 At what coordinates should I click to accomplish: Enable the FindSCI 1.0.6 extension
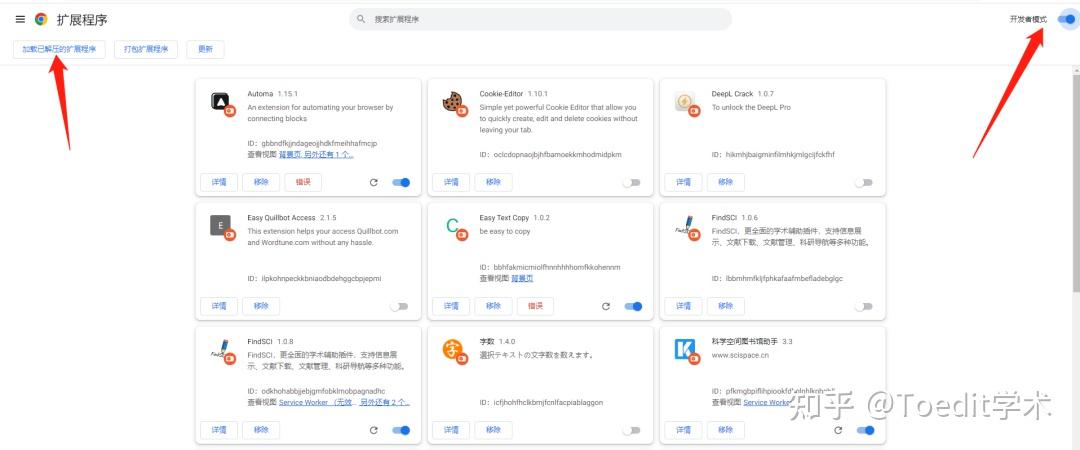pos(863,307)
